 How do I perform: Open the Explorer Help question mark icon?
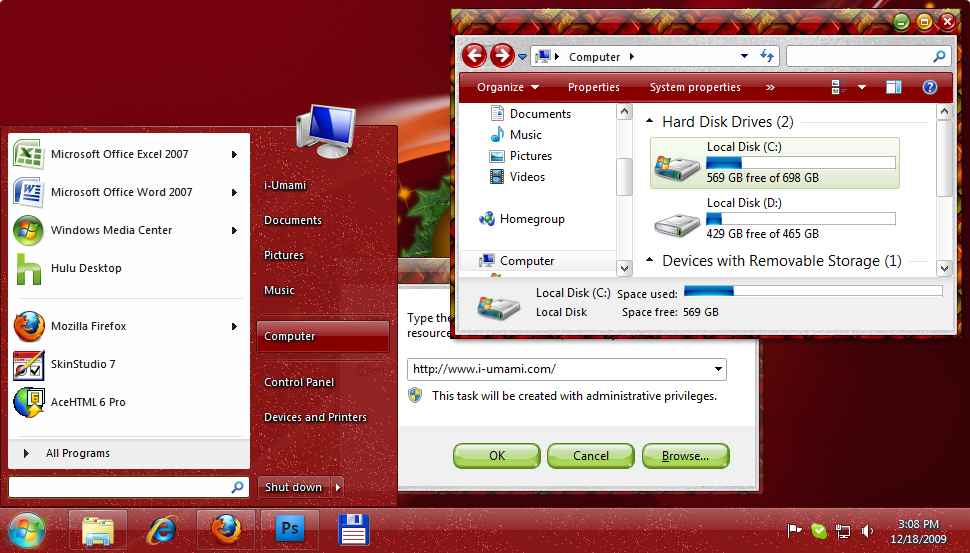(x=929, y=87)
